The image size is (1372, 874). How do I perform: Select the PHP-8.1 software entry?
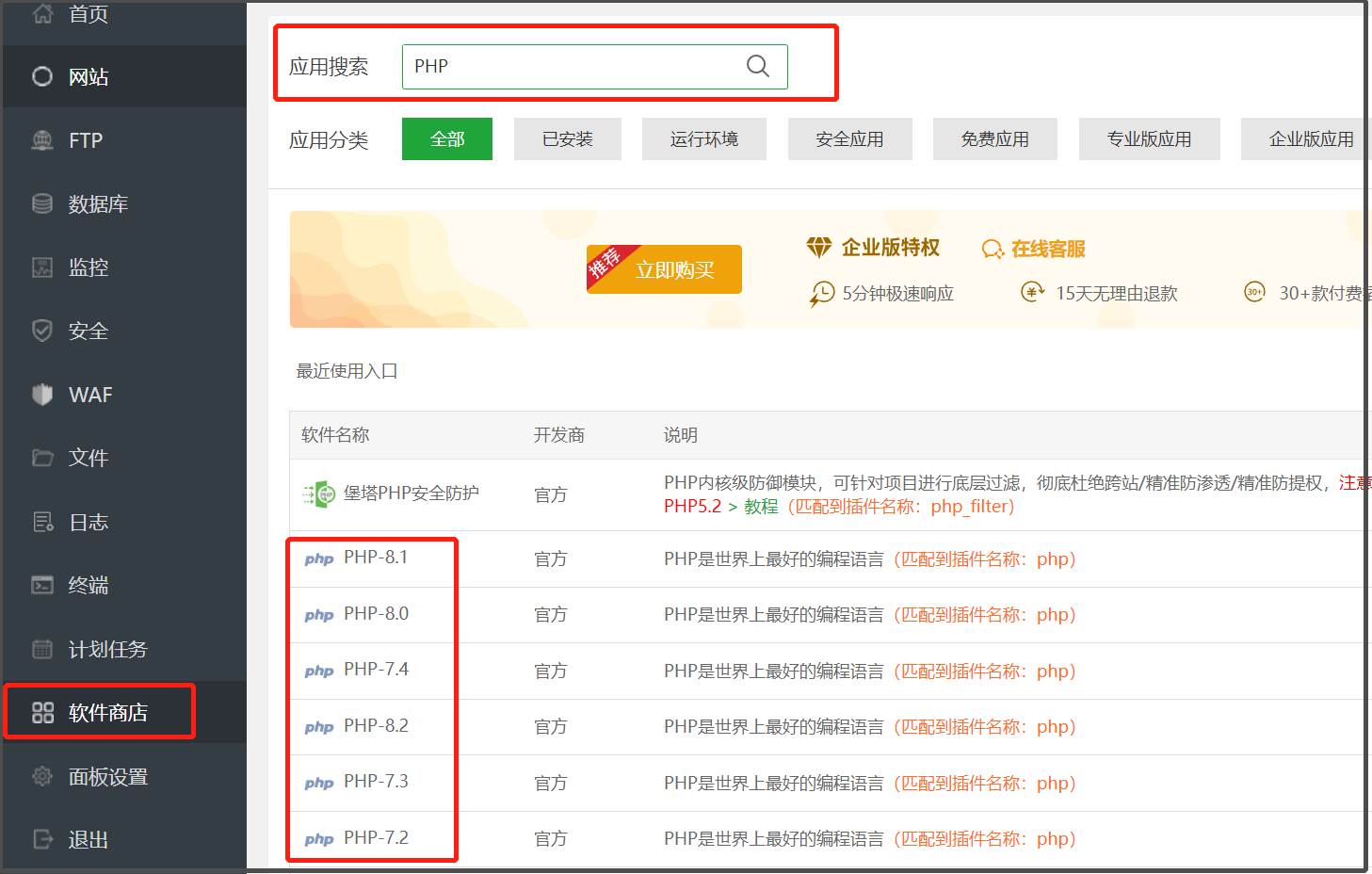[x=376, y=558]
